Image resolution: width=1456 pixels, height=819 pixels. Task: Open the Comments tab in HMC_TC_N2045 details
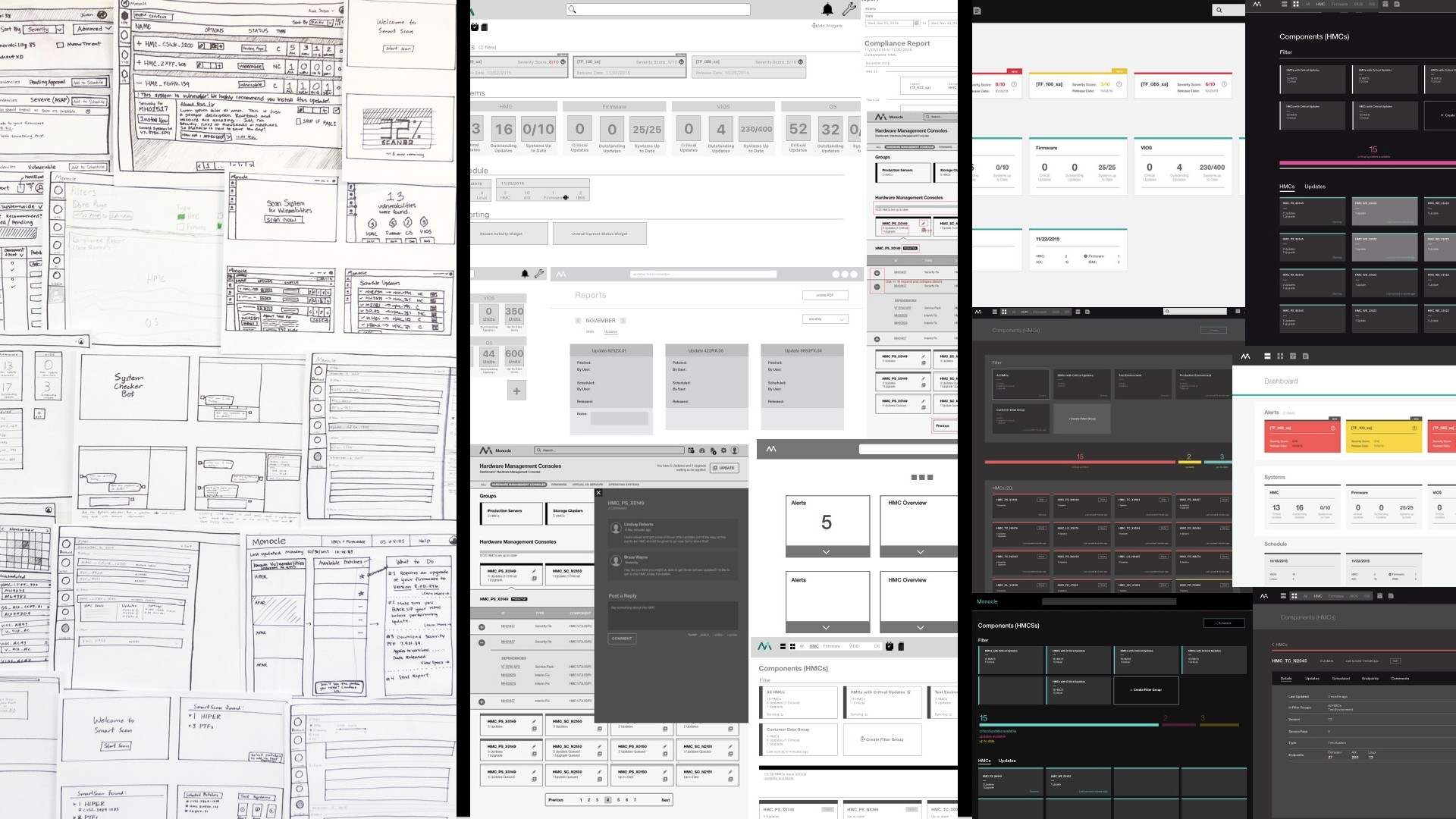[x=1400, y=679]
